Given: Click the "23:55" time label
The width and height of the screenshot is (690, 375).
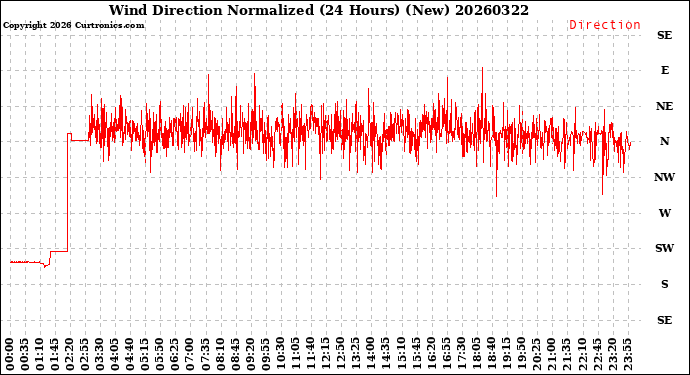Looking at the screenshot, I should tap(628, 354).
